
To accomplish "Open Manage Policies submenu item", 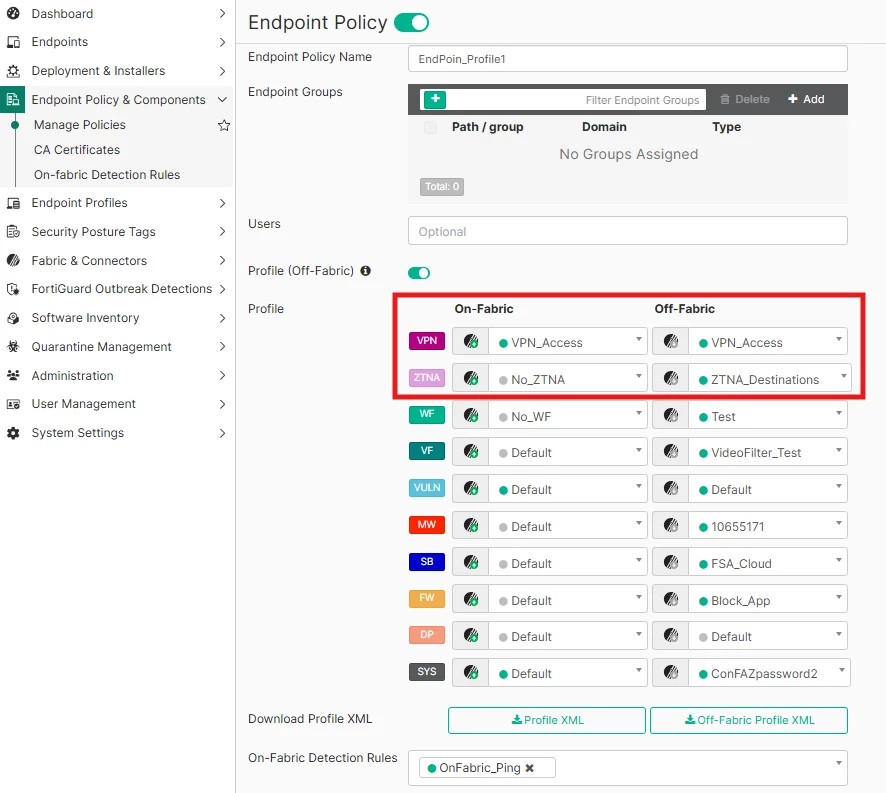I will point(80,125).
